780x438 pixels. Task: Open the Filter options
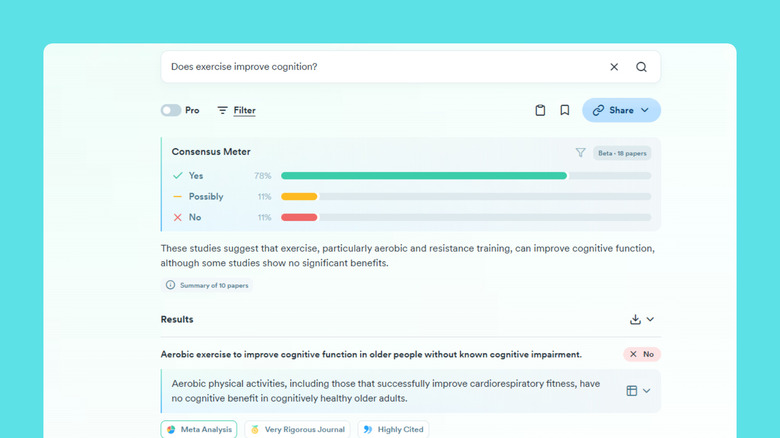[x=236, y=110]
